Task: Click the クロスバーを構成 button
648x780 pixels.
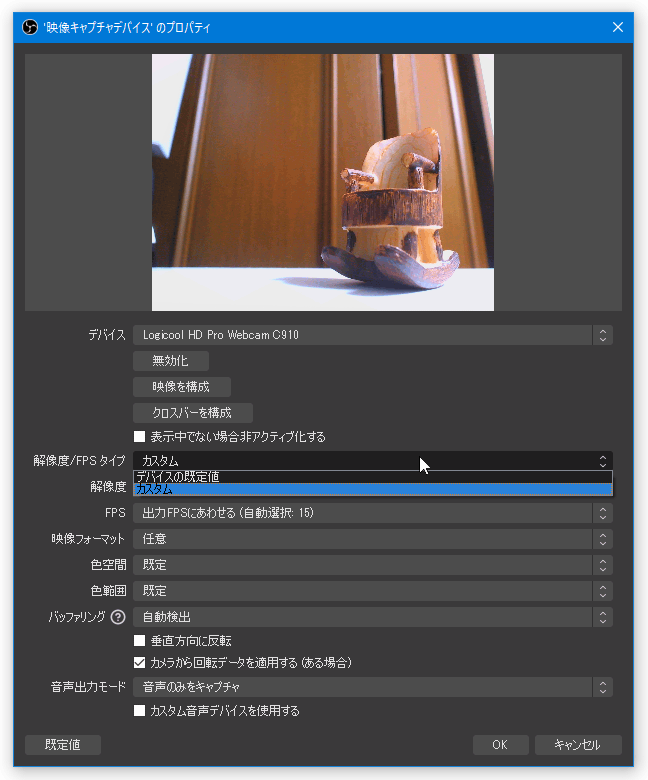Action: pyautogui.click(x=192, y=412)
